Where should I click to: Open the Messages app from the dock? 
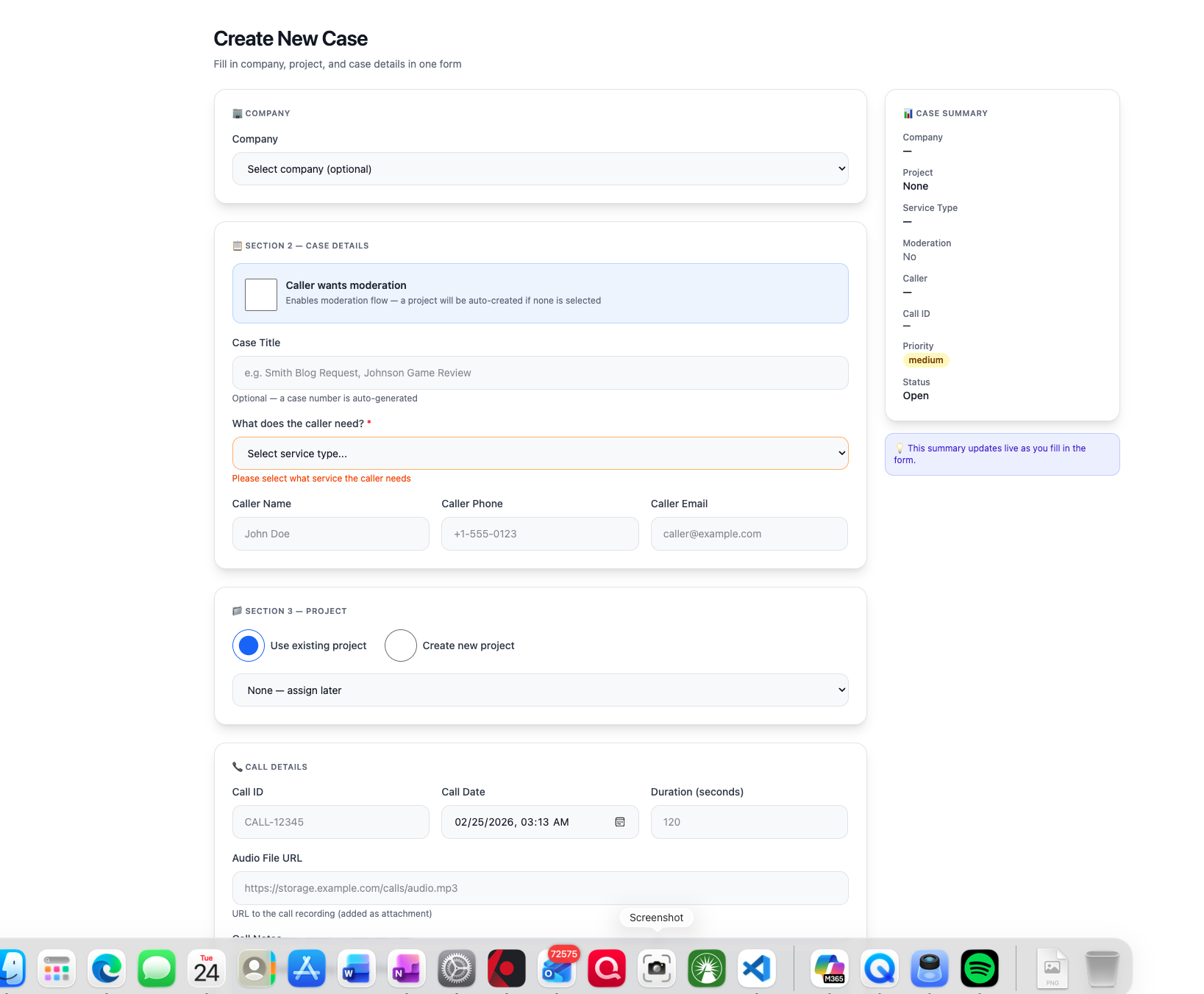click(x=157, y=968)
